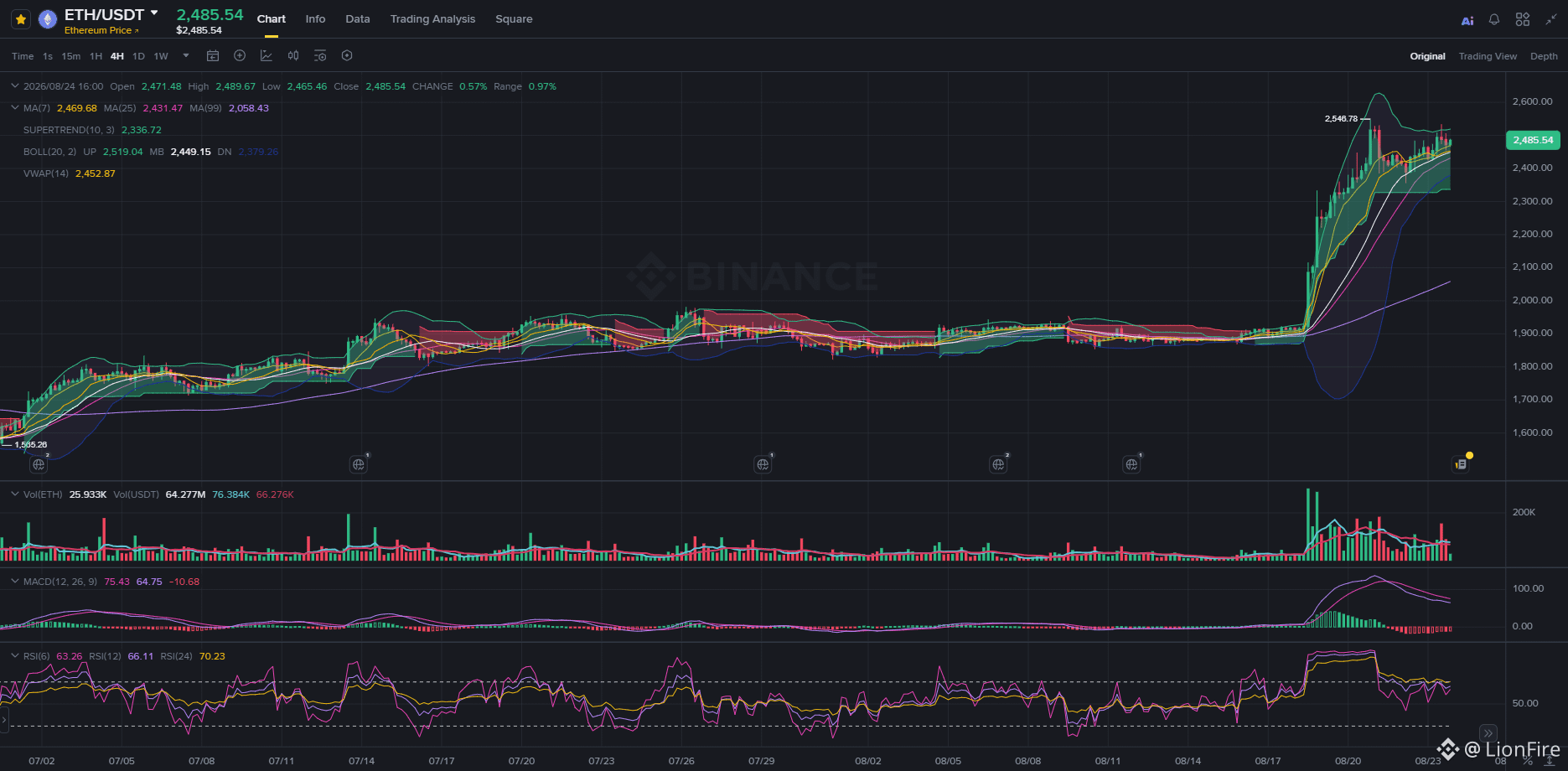The height and width of the screenshot is (771, 1568).
Task: Switch chart to the 1D interval
Action: pyautogui.click(x=138, y=56)
